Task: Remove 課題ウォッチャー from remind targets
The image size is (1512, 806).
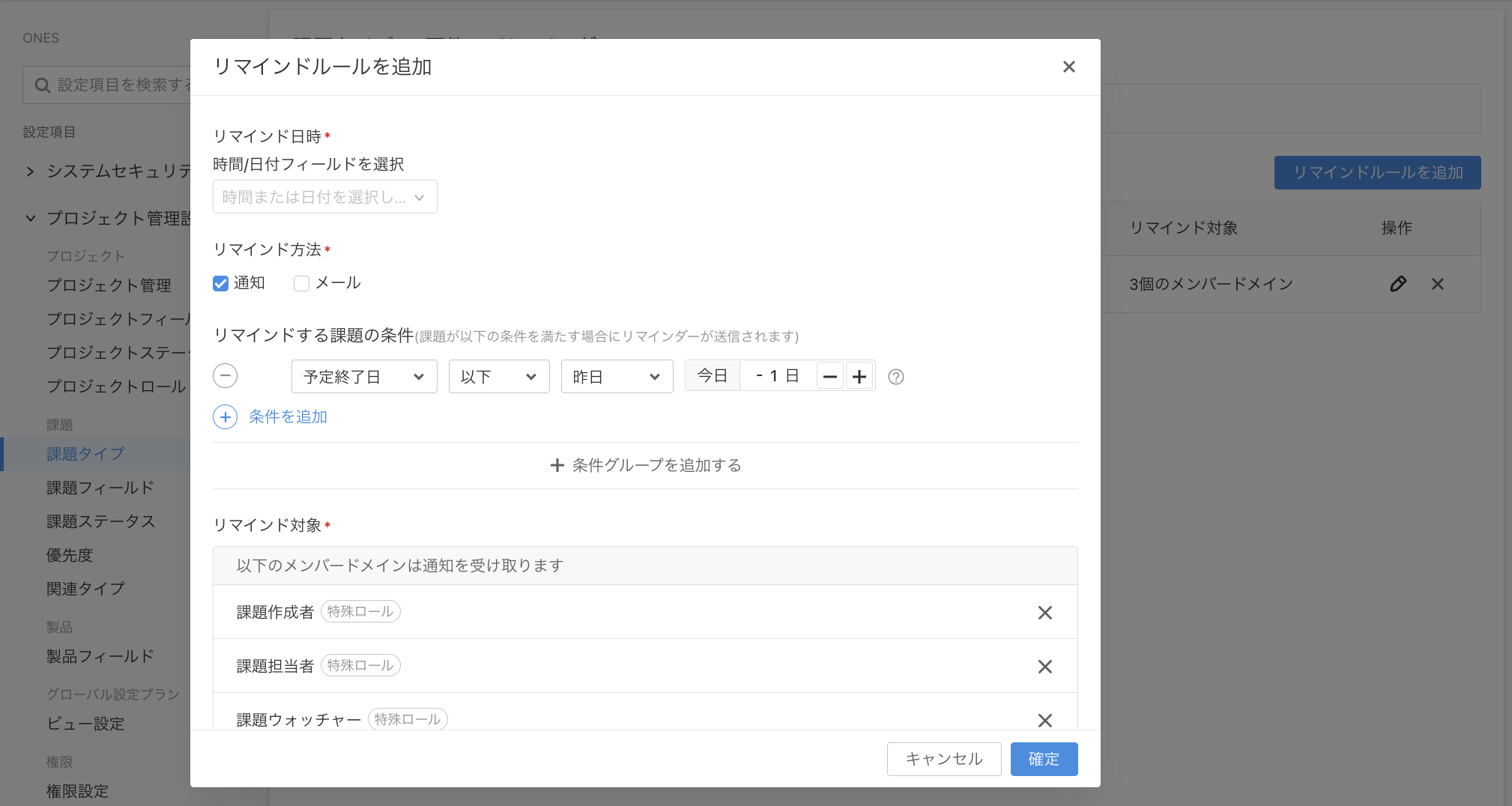Action: 1044,720
